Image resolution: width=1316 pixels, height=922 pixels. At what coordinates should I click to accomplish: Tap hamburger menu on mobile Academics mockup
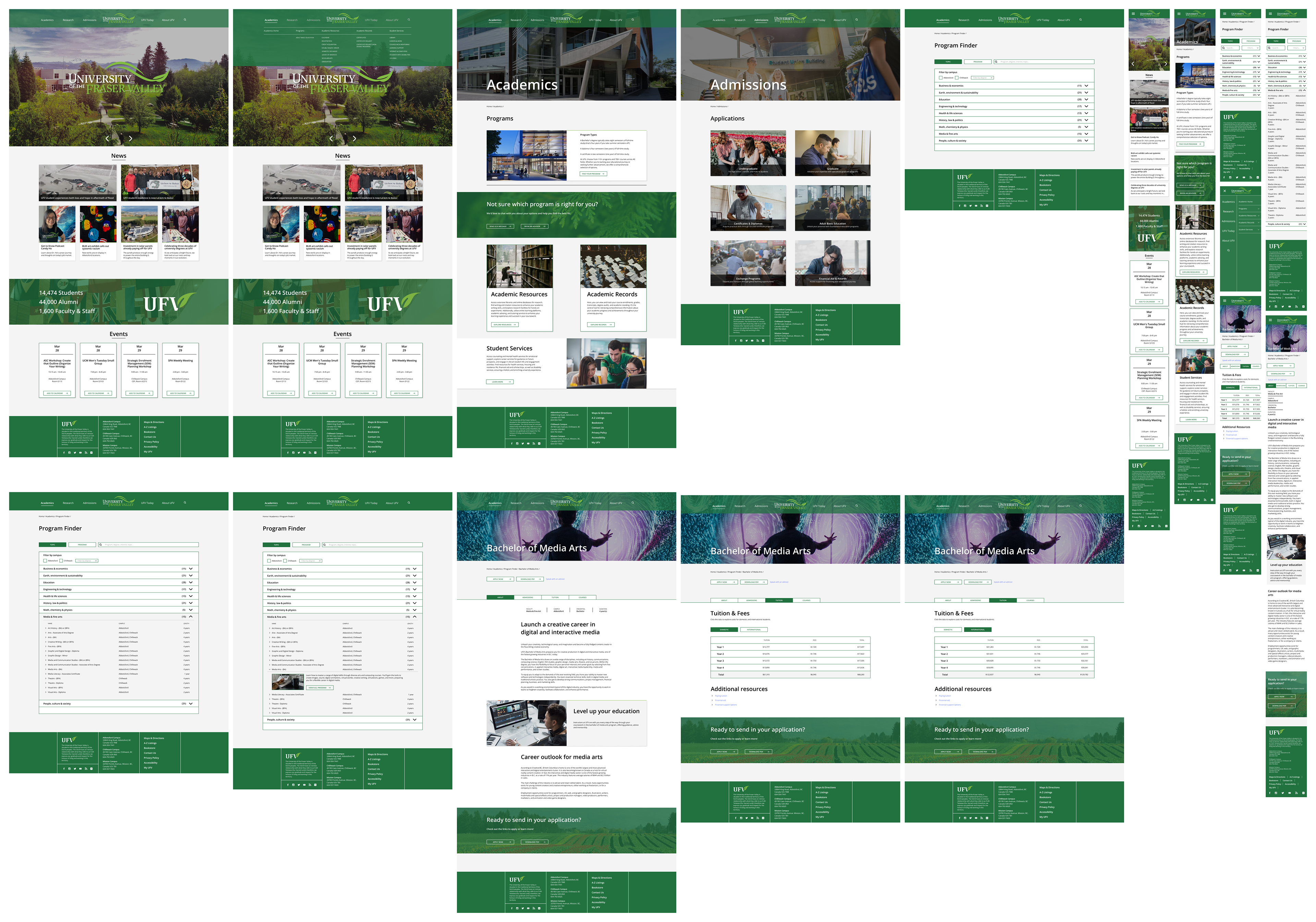[1179, 14]
